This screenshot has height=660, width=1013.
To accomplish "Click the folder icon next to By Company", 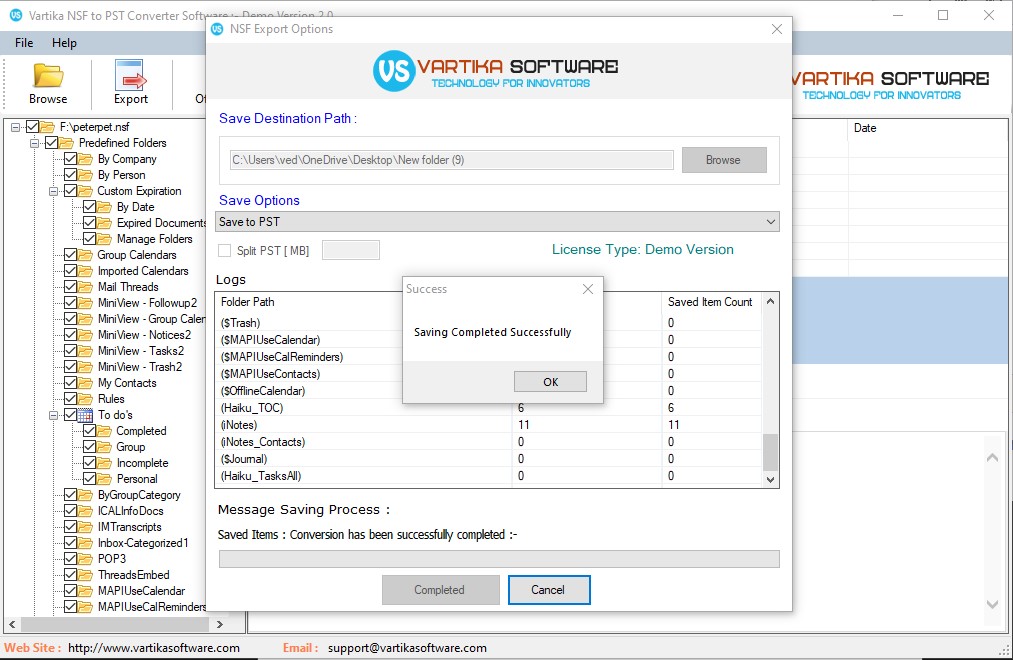I will [85, 159].
